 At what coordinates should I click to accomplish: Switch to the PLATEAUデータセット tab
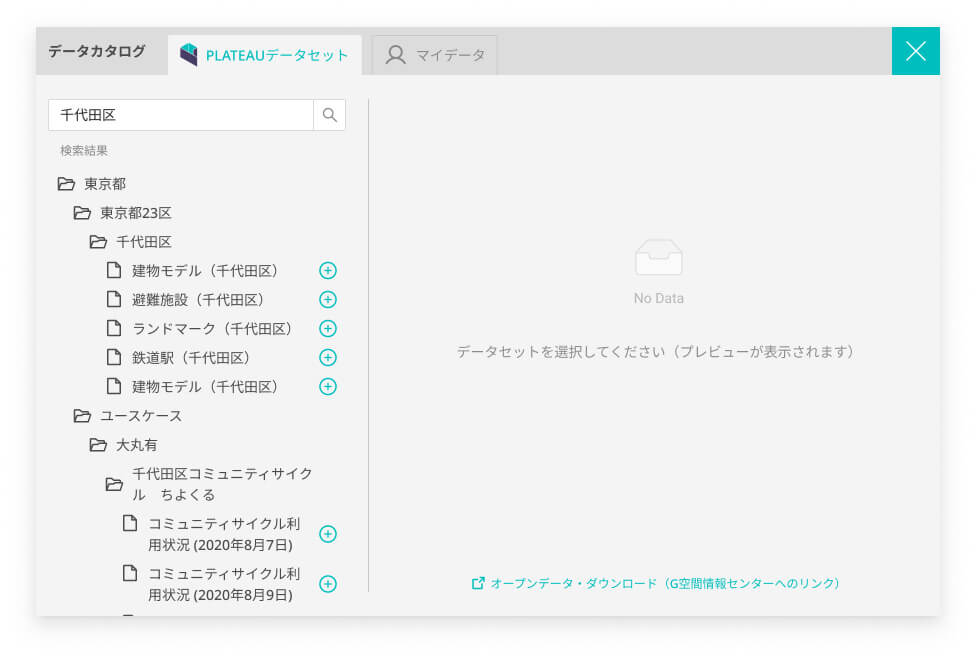click(265, 55)
